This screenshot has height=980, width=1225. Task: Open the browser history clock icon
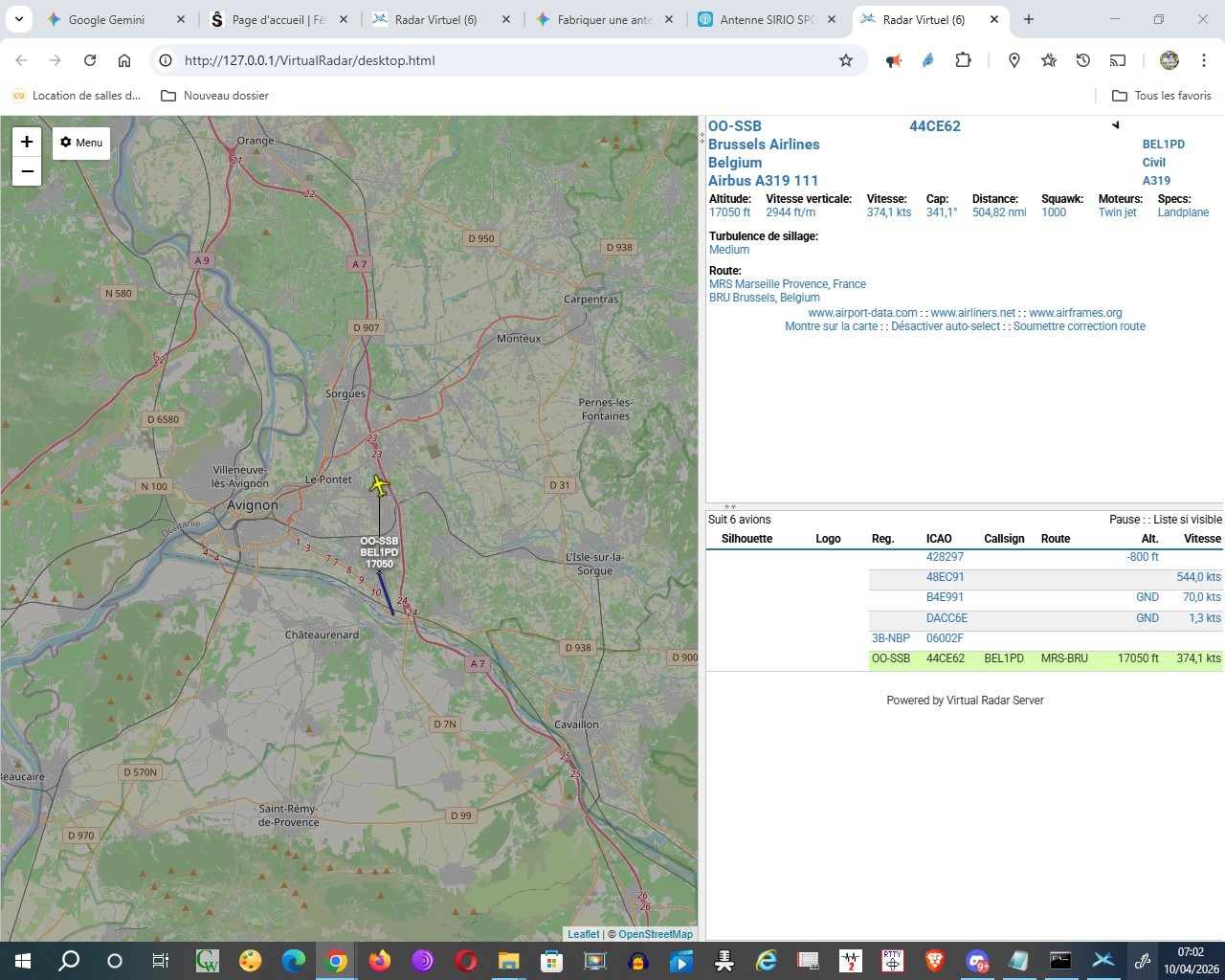[x=1082, y=60]
